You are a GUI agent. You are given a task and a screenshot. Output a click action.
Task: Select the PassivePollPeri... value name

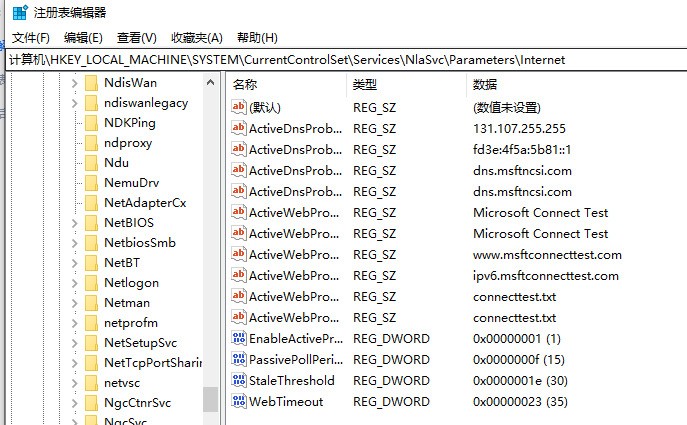pyautogui.click(x=296, y=359)
